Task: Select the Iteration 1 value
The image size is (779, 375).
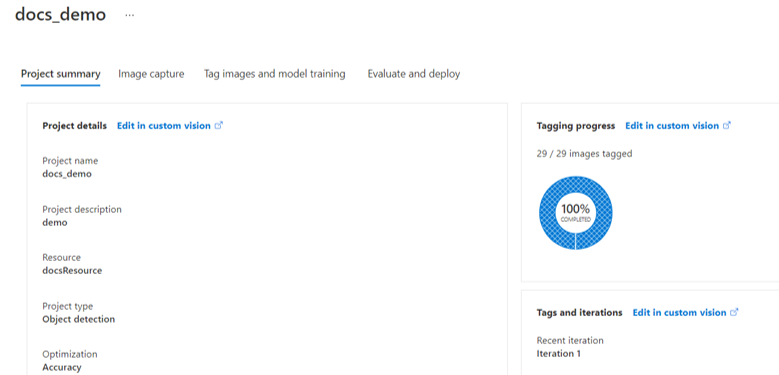Action: [558, 354]
